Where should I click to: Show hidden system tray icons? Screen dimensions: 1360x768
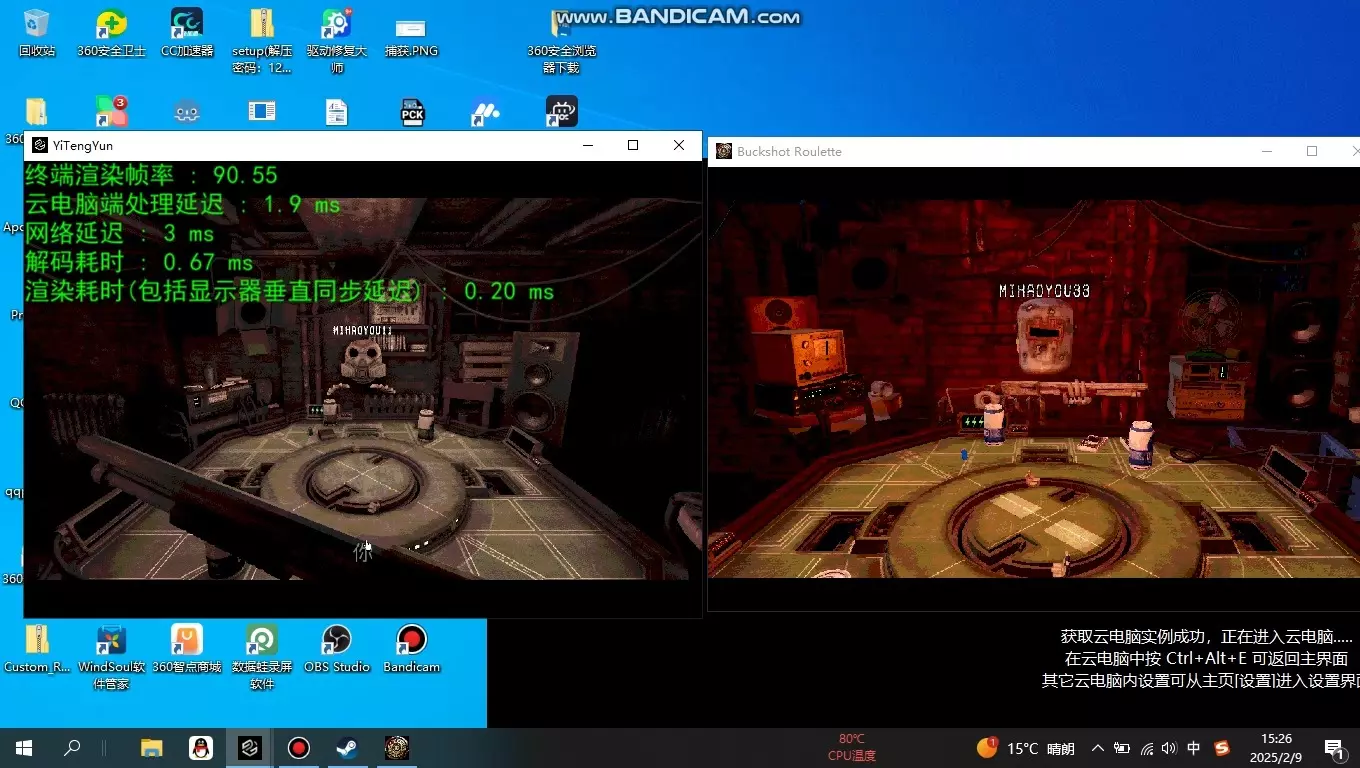tap(1098, 748)
